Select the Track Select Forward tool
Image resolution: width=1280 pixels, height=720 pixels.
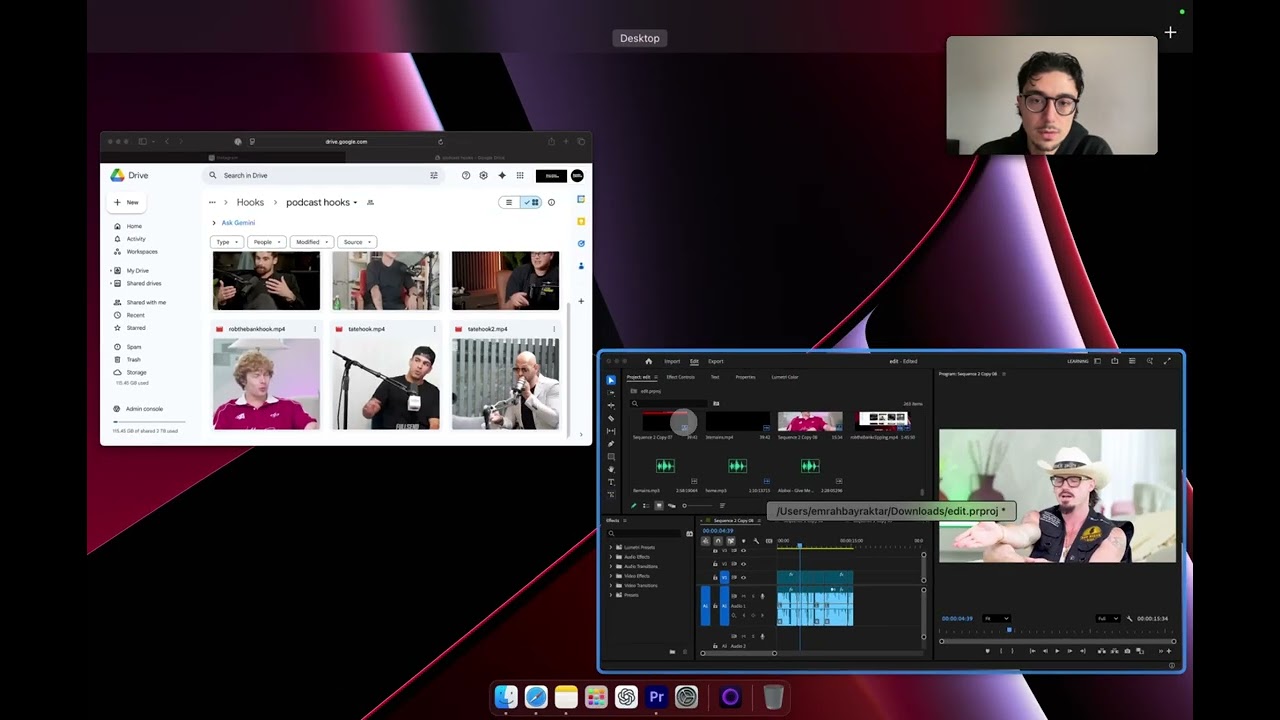pyautogui.click(x=611, y=393)
